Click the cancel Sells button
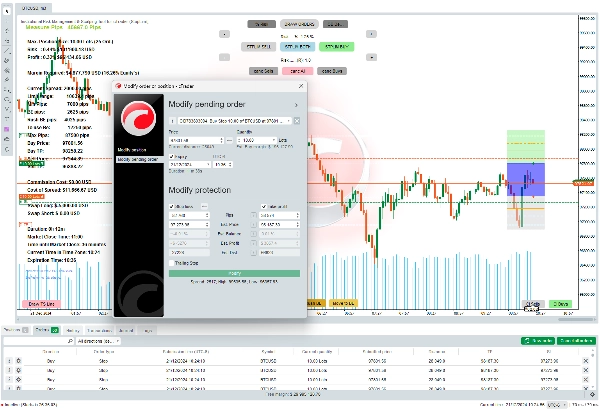 (x=263, y=71)
